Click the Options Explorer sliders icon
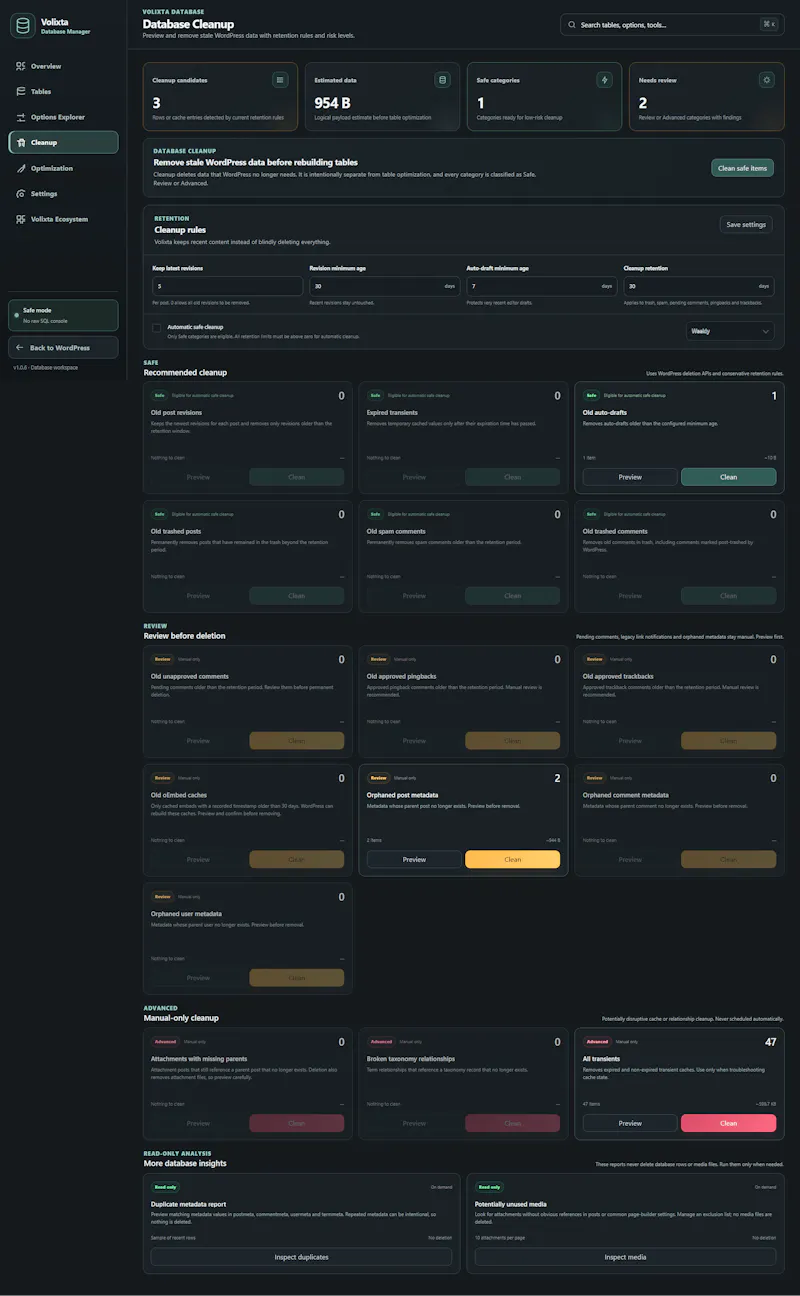This screenshot has width=800, height=1296. click(x=21, y=117)
